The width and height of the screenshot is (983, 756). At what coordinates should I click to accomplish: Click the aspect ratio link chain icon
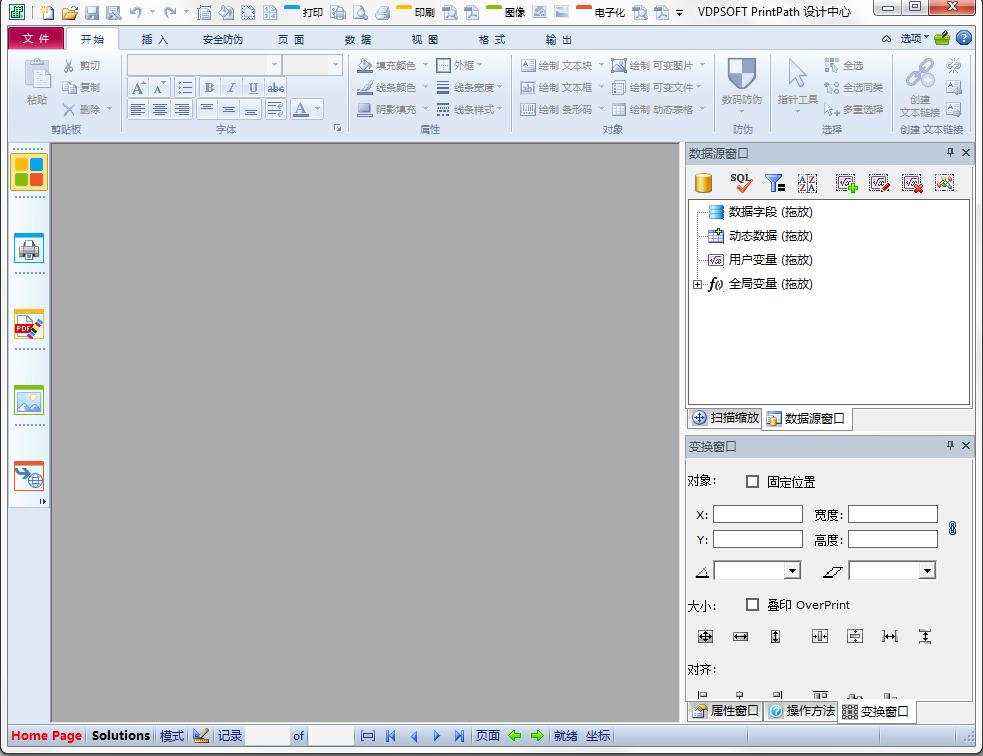coord(952,528)
